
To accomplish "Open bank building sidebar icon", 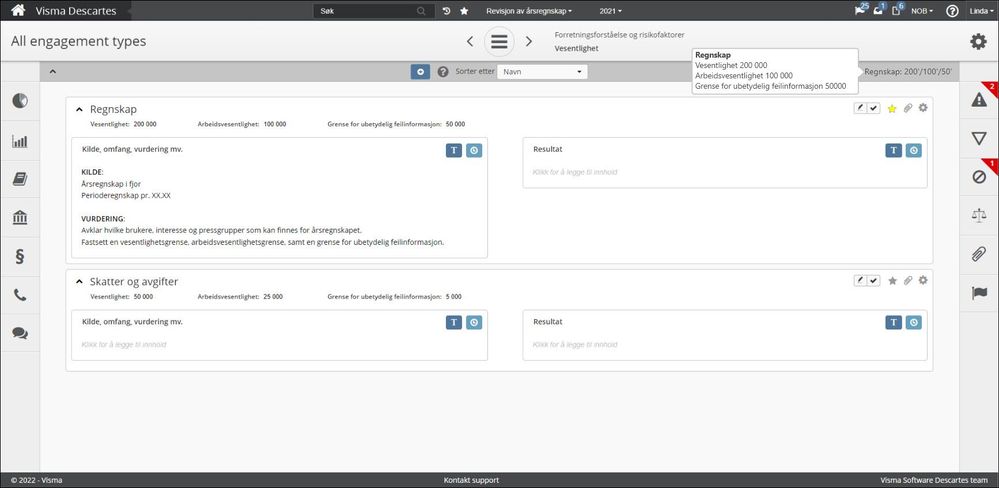I will click(20, 218).
